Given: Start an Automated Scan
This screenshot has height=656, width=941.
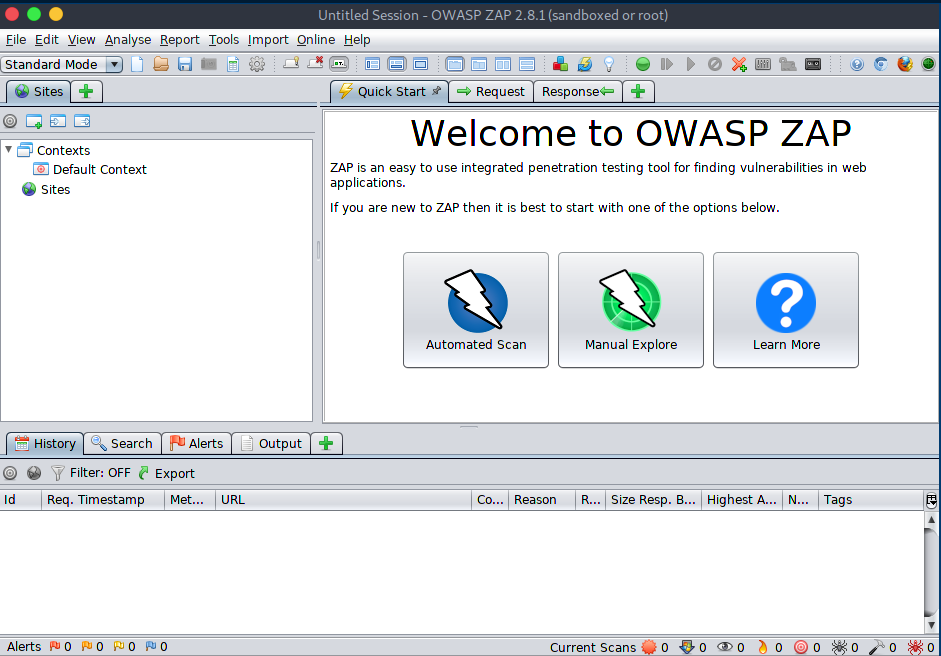Looking at the screenshot, I should click(x=476, y=310).
